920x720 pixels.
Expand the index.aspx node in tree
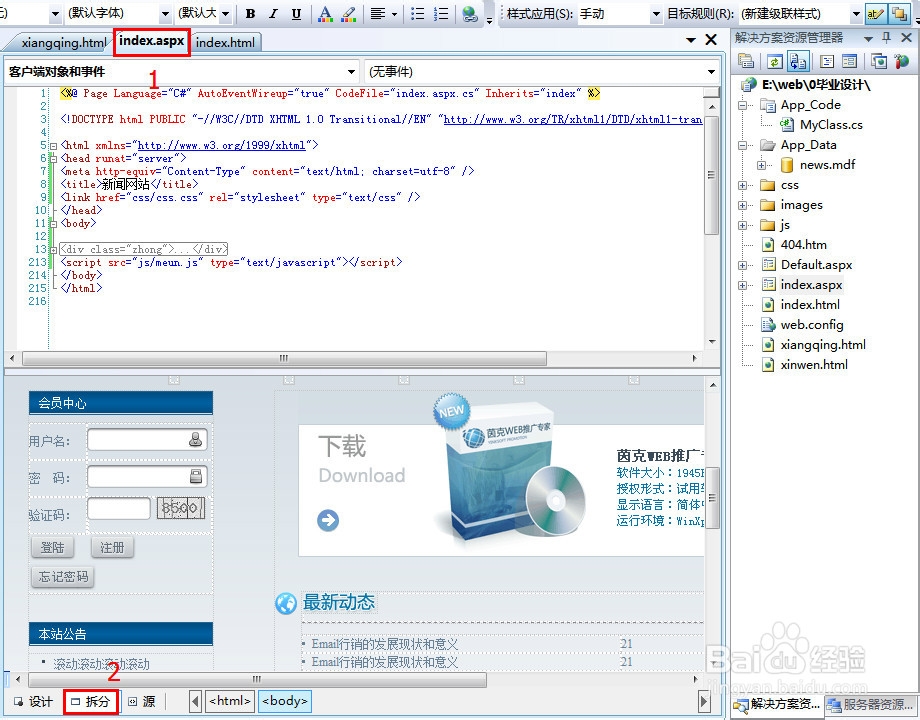(743, 285)
